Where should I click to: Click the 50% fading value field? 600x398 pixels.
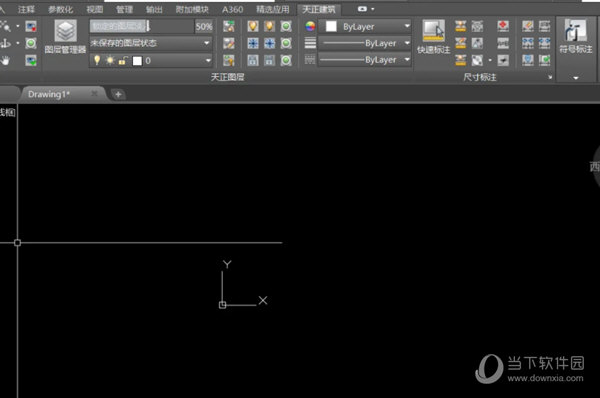click(x=204, y=26)
